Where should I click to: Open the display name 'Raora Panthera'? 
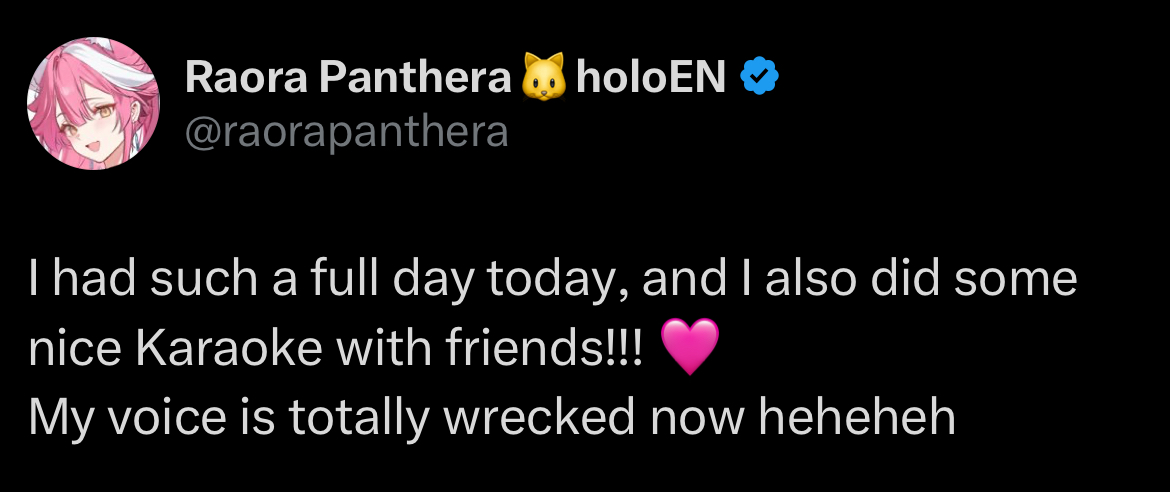[347, 77]
